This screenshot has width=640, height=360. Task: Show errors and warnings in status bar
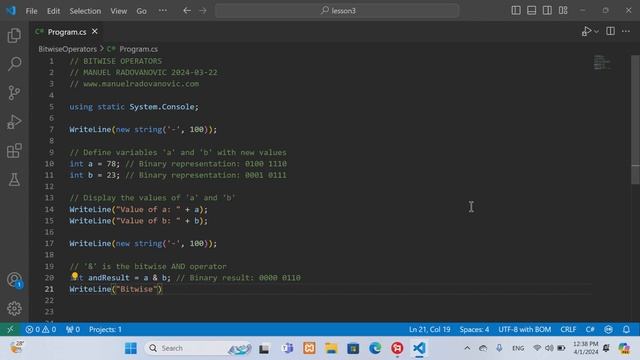(x=41, y=329)
